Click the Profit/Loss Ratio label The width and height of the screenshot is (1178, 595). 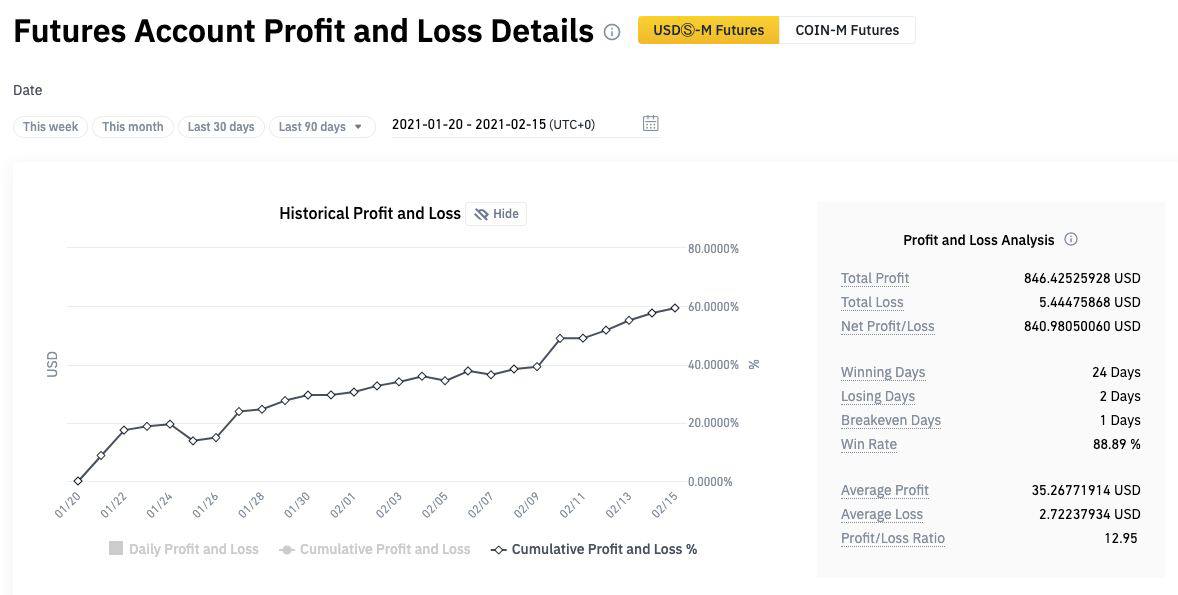coord(893,538)
